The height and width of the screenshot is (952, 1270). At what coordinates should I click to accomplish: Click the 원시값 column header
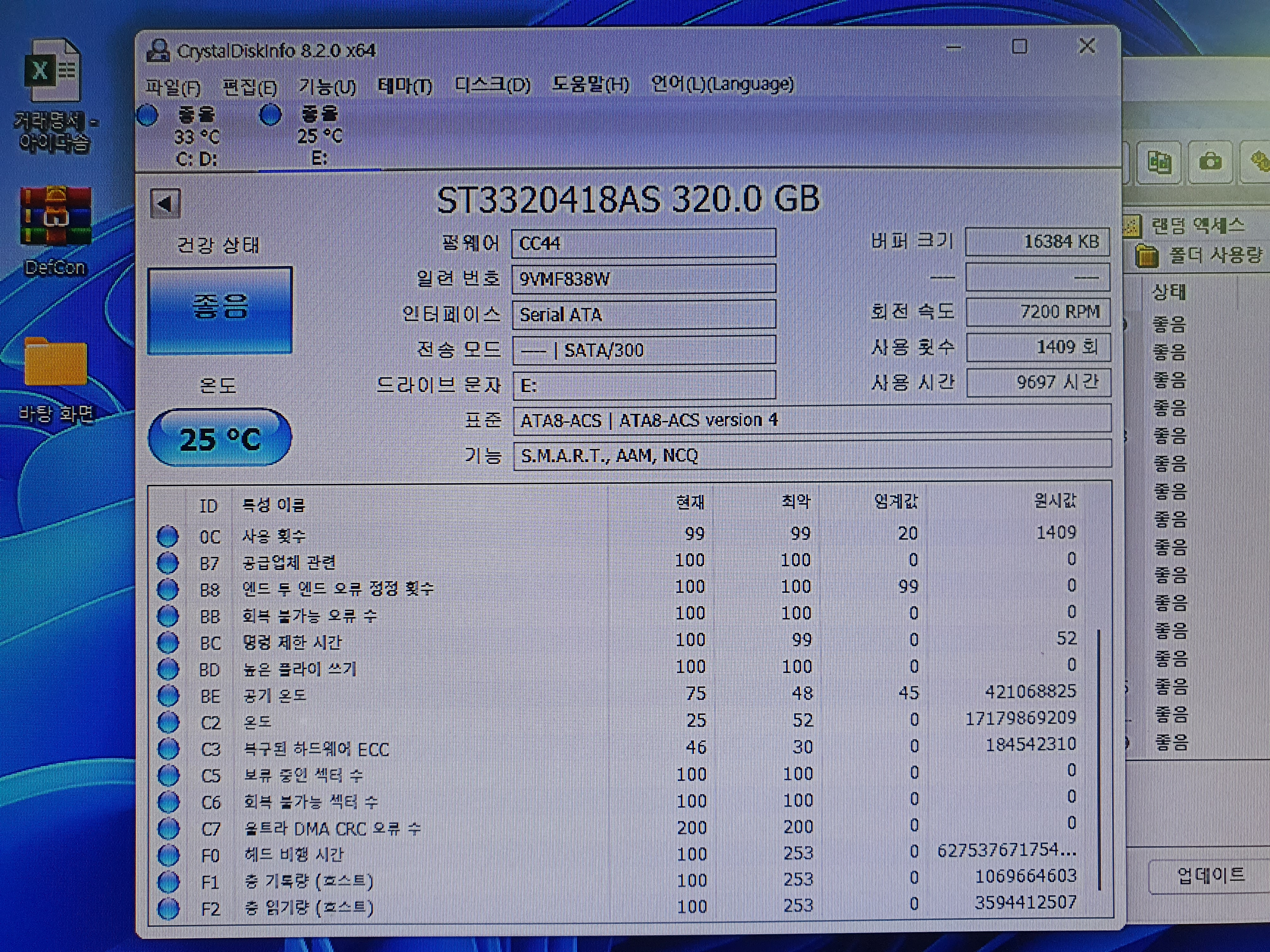pos(1055,500)
